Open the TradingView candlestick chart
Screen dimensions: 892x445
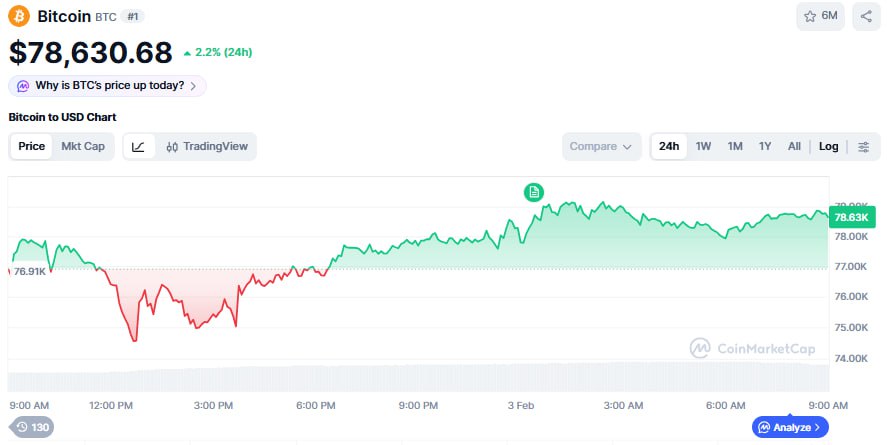pyautogui.click(x=206, y=146)
